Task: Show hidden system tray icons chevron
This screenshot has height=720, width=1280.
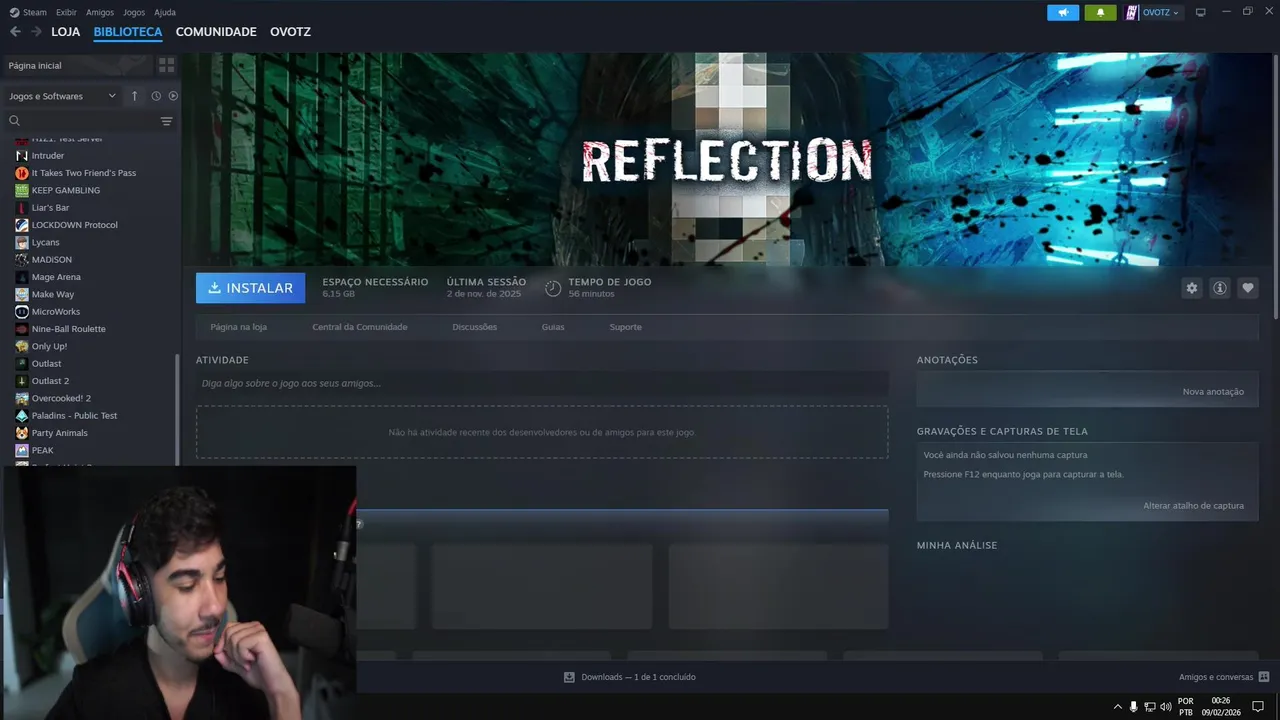Action: pyautogui.click(x=1118, y=707)
